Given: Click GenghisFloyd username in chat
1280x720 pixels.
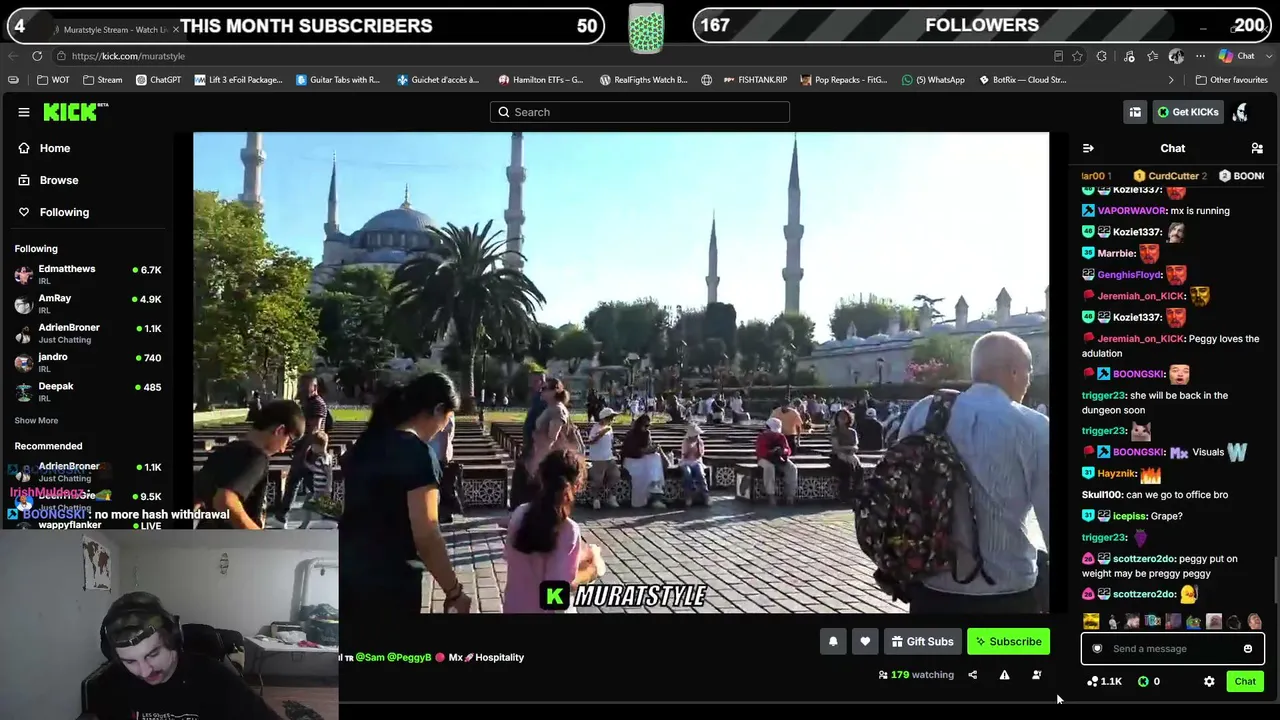Looking at the screenshot, I should point(1129,275).
